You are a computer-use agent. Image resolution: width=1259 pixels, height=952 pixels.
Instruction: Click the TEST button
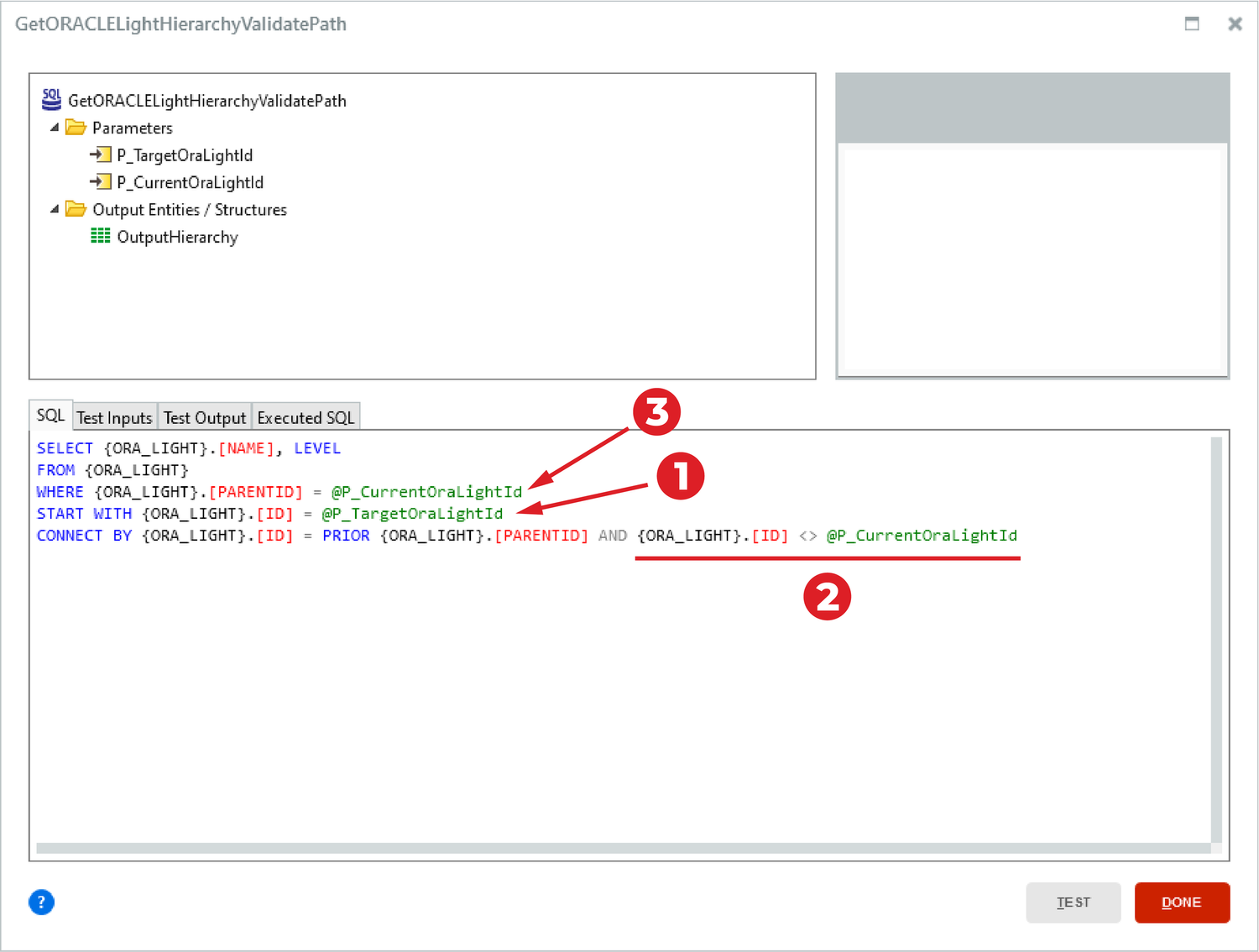point(1073,902)
